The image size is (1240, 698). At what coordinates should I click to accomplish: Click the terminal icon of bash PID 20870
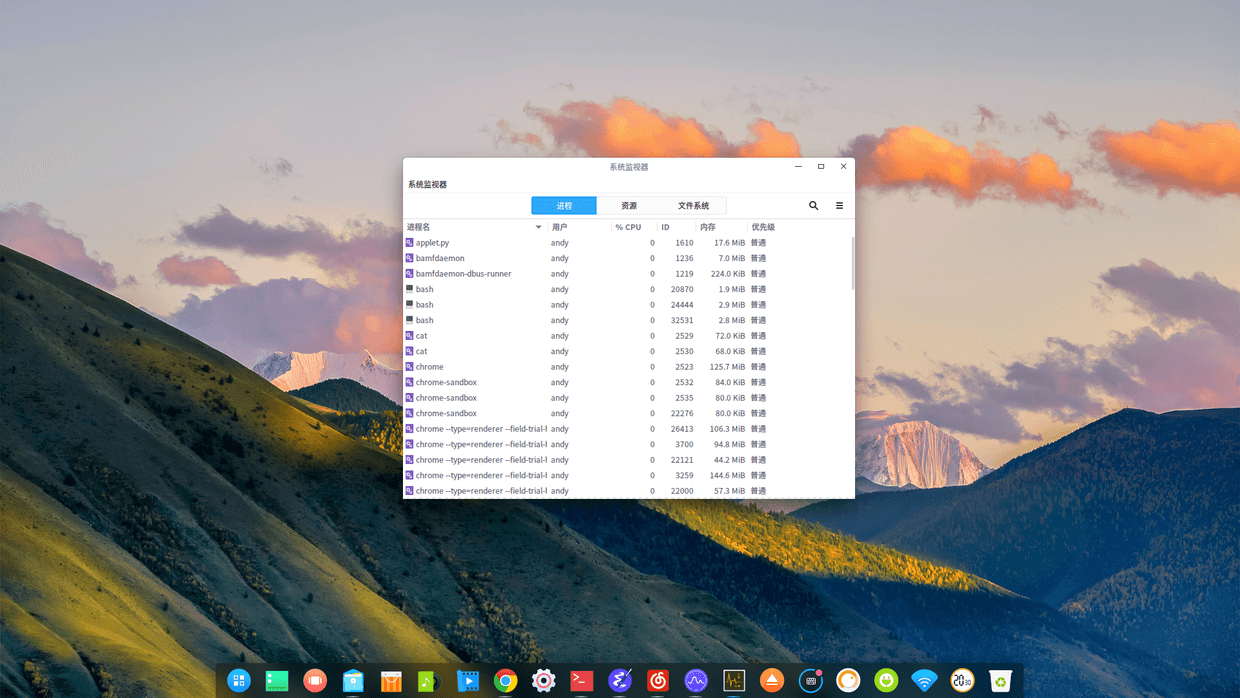[410, 289]
